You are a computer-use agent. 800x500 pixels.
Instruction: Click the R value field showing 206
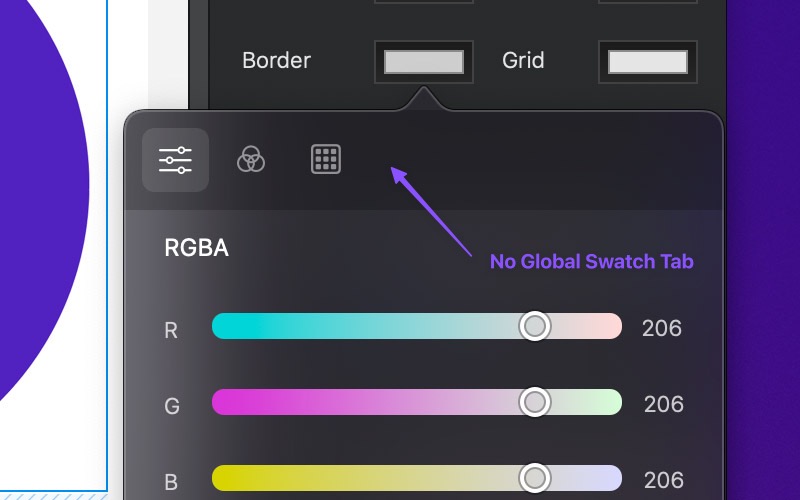(662, 328)
